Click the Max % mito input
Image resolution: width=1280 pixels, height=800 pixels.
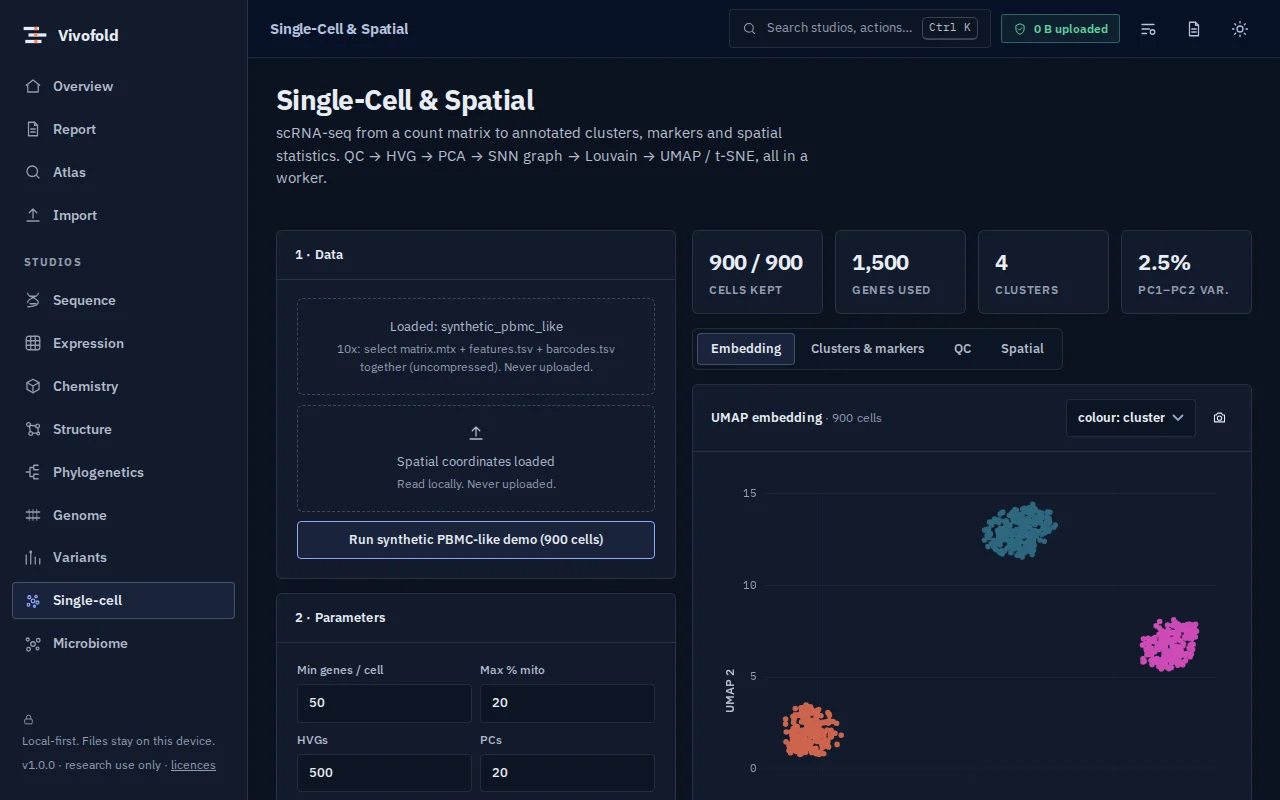pos(567,703)
